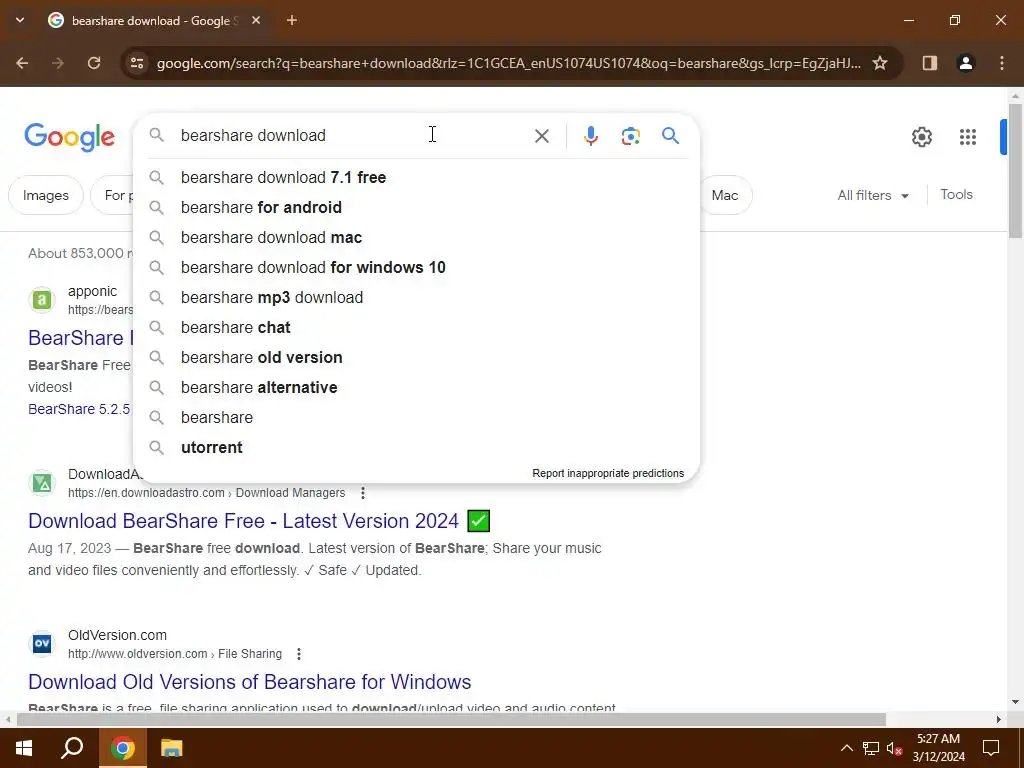Open a new tab with the plus icon
Screen dimensions: 1024x768
coord(292,20)
